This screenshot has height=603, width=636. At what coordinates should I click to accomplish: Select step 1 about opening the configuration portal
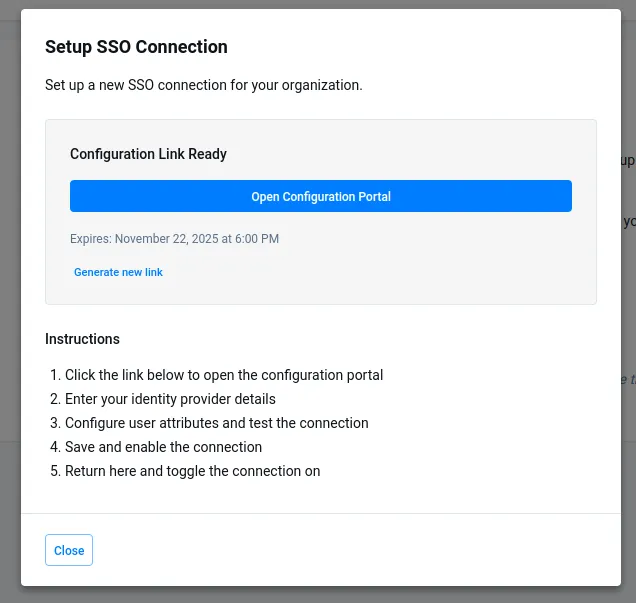click(x=224, y=375)
